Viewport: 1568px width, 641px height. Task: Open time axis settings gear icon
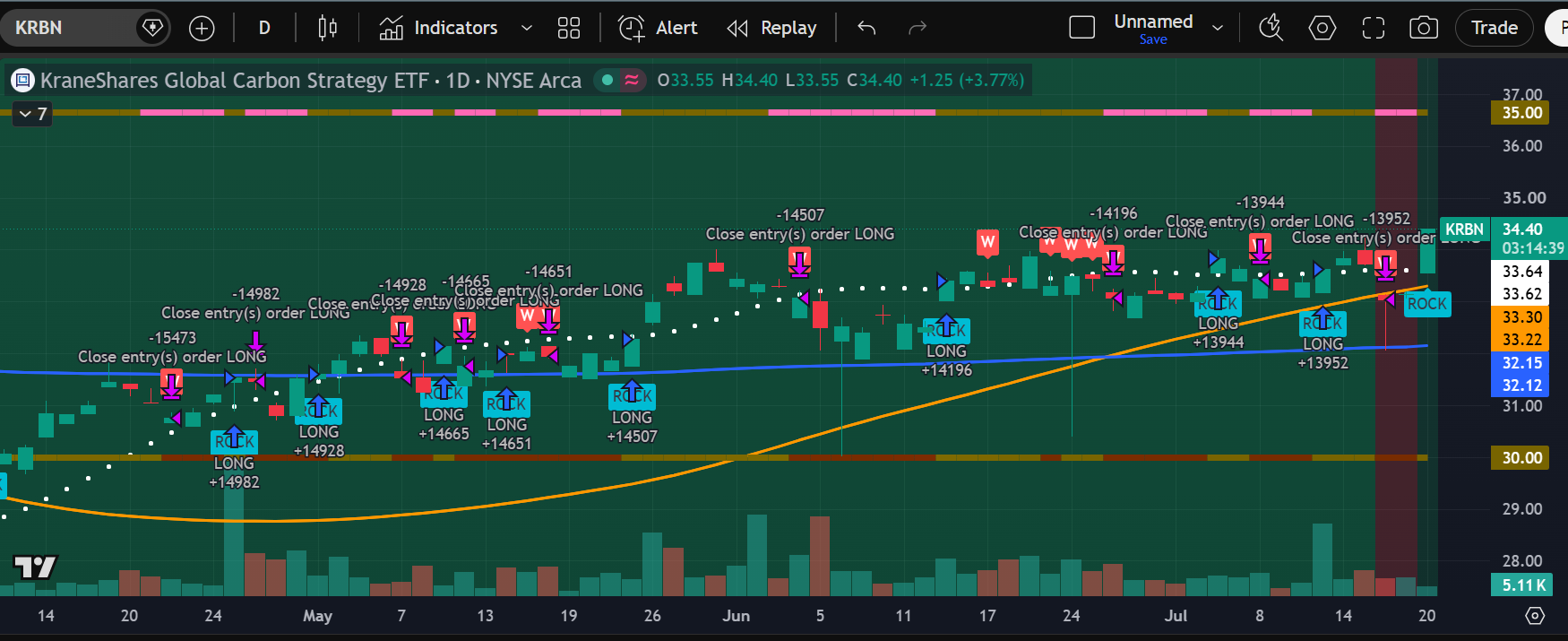1535,616
